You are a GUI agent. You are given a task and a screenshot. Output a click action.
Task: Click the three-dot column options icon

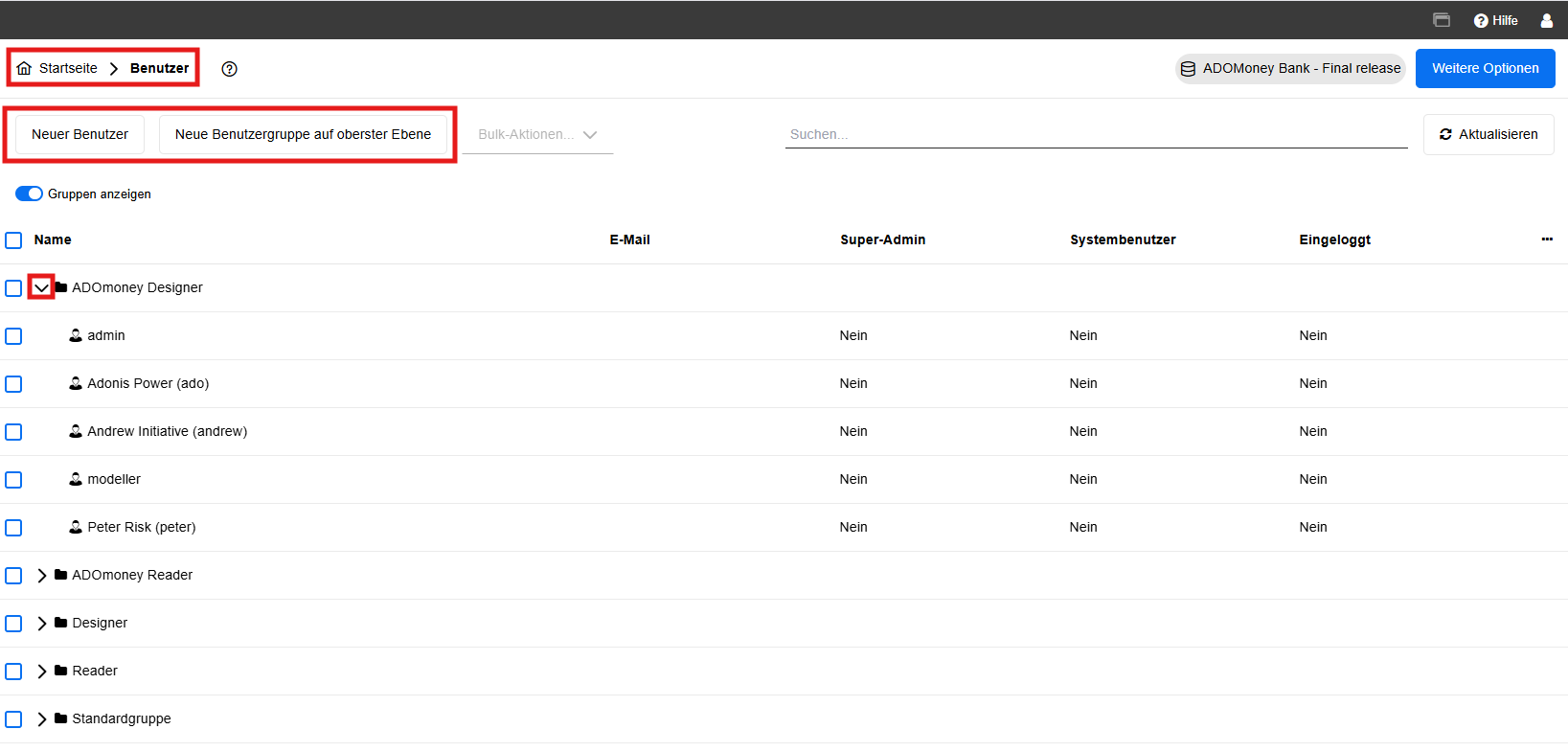[1546, 239]
